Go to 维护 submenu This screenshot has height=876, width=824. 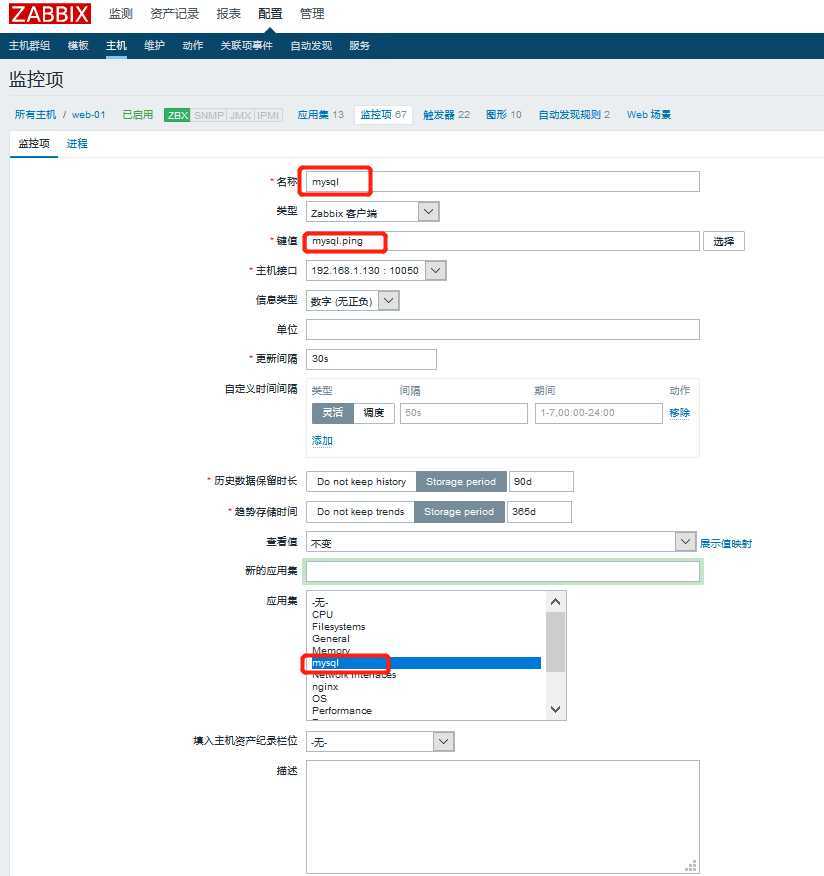pyautogui.click(x=154, y=46)
